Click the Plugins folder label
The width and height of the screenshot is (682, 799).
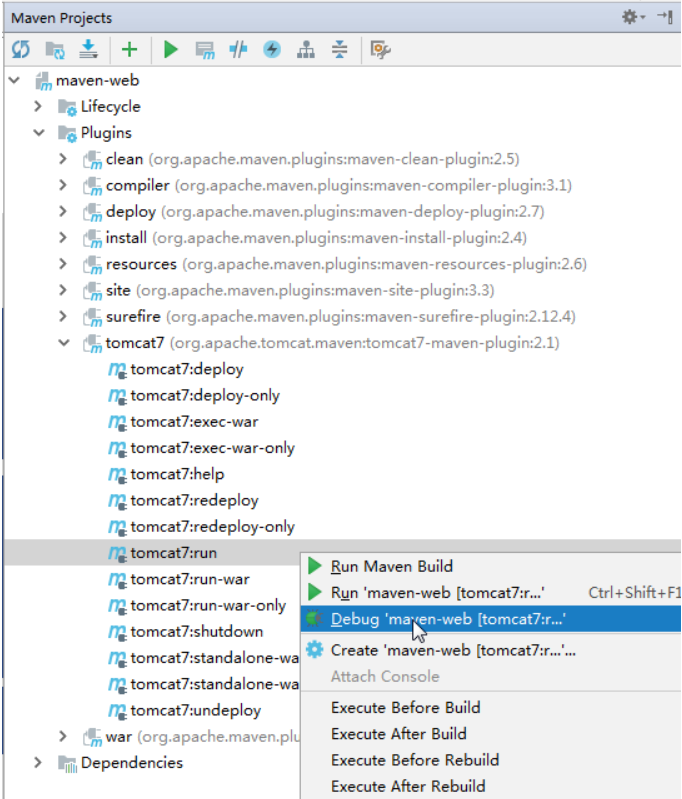point(106,132)
